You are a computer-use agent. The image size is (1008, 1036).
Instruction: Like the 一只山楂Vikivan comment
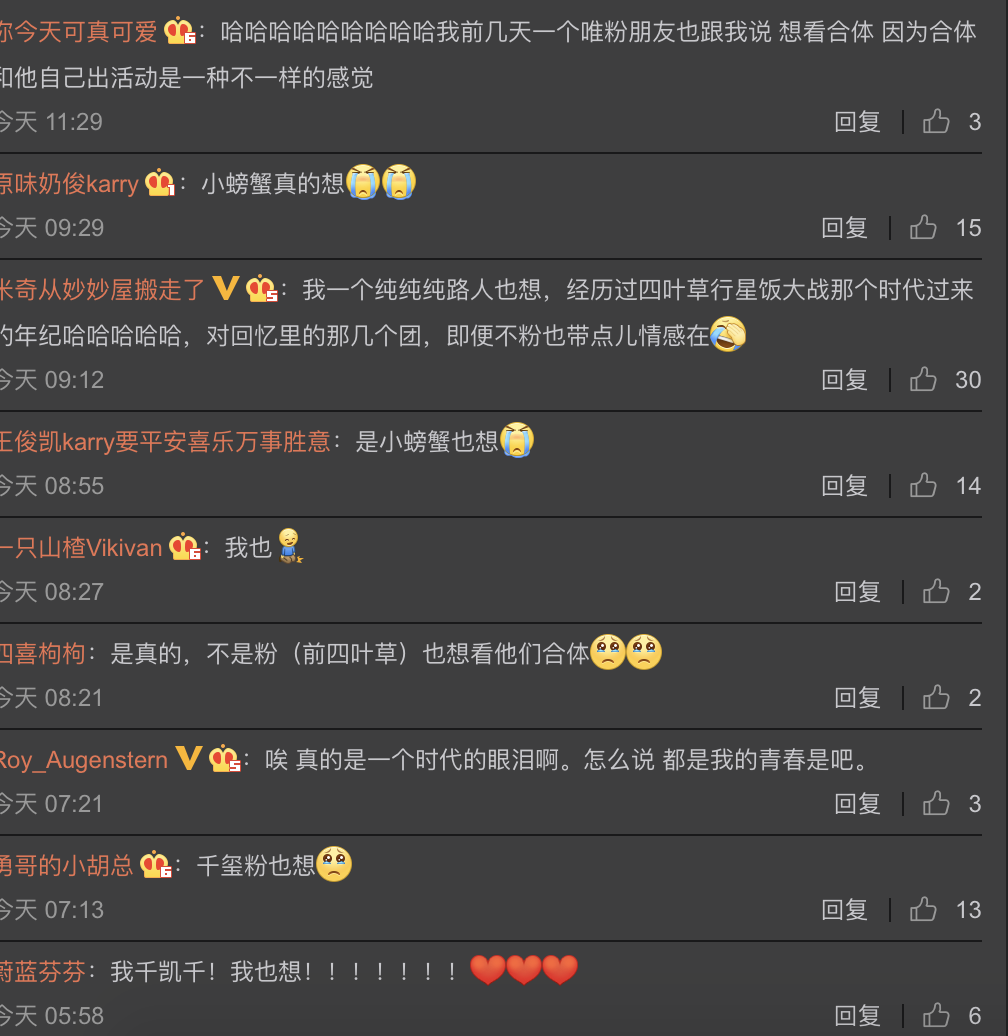point(936,591)
